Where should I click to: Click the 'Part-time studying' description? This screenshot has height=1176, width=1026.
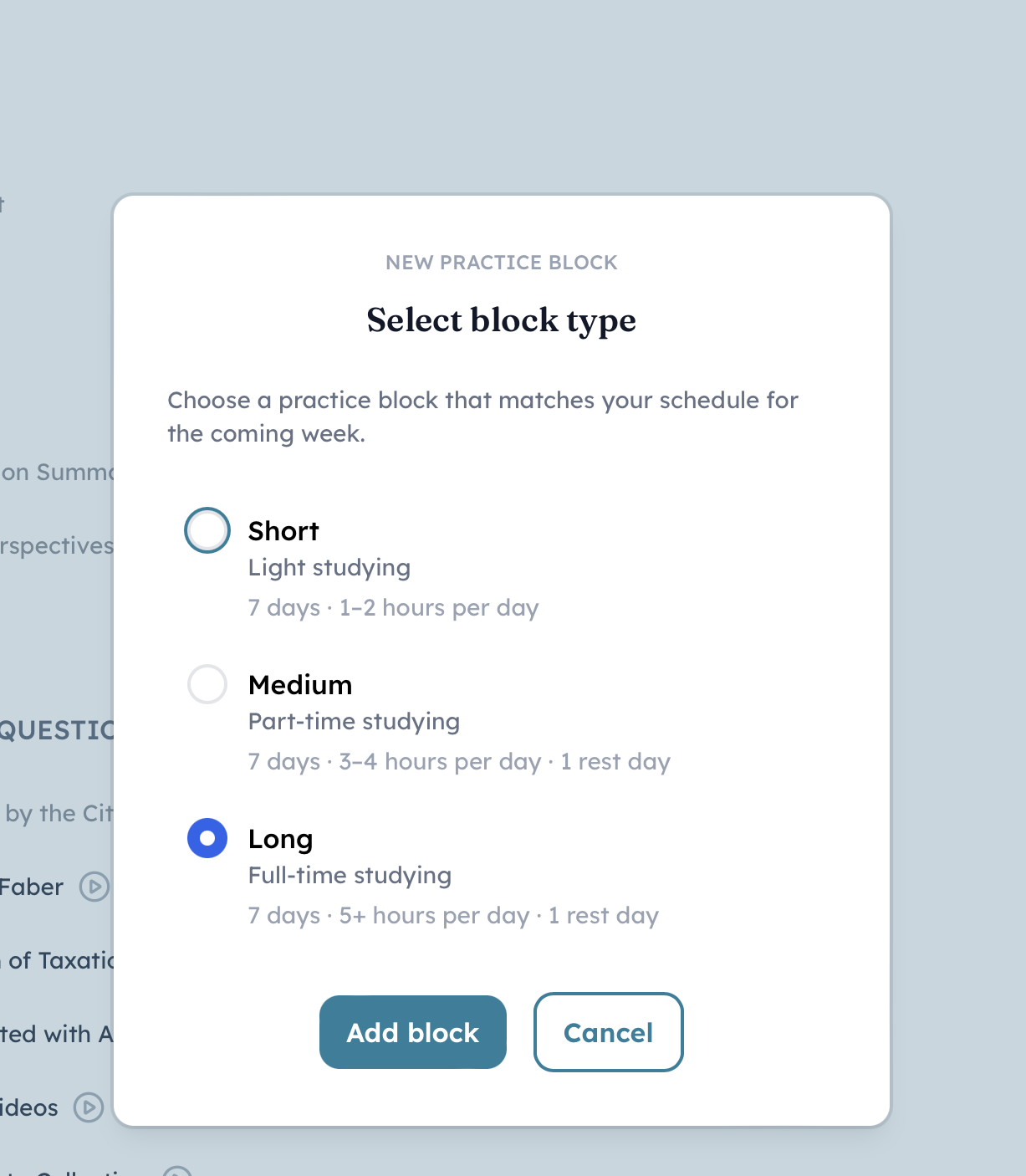(354, 722)
